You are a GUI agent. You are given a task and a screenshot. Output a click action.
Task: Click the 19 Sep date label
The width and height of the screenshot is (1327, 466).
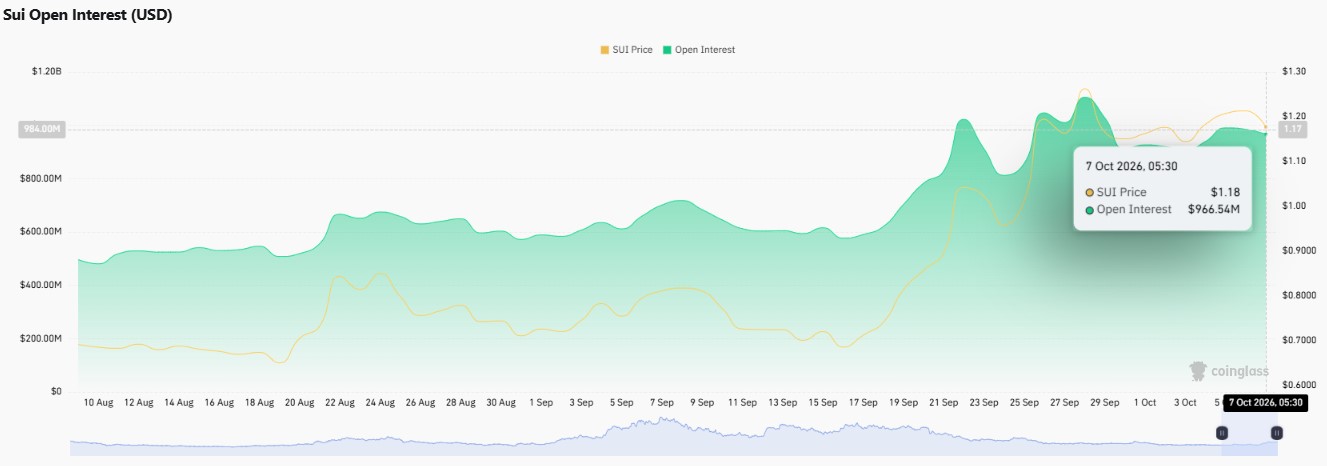tap(903, 403)
